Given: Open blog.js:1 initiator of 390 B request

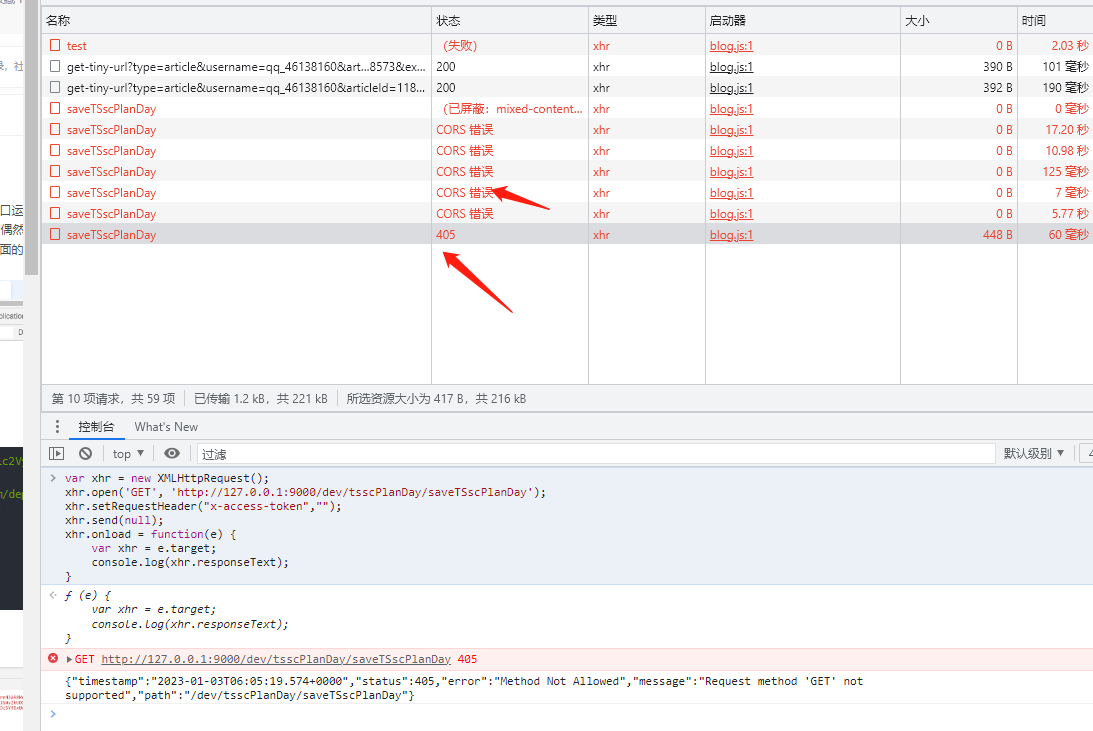Looking at the screenshot, I should coord(731,67).
